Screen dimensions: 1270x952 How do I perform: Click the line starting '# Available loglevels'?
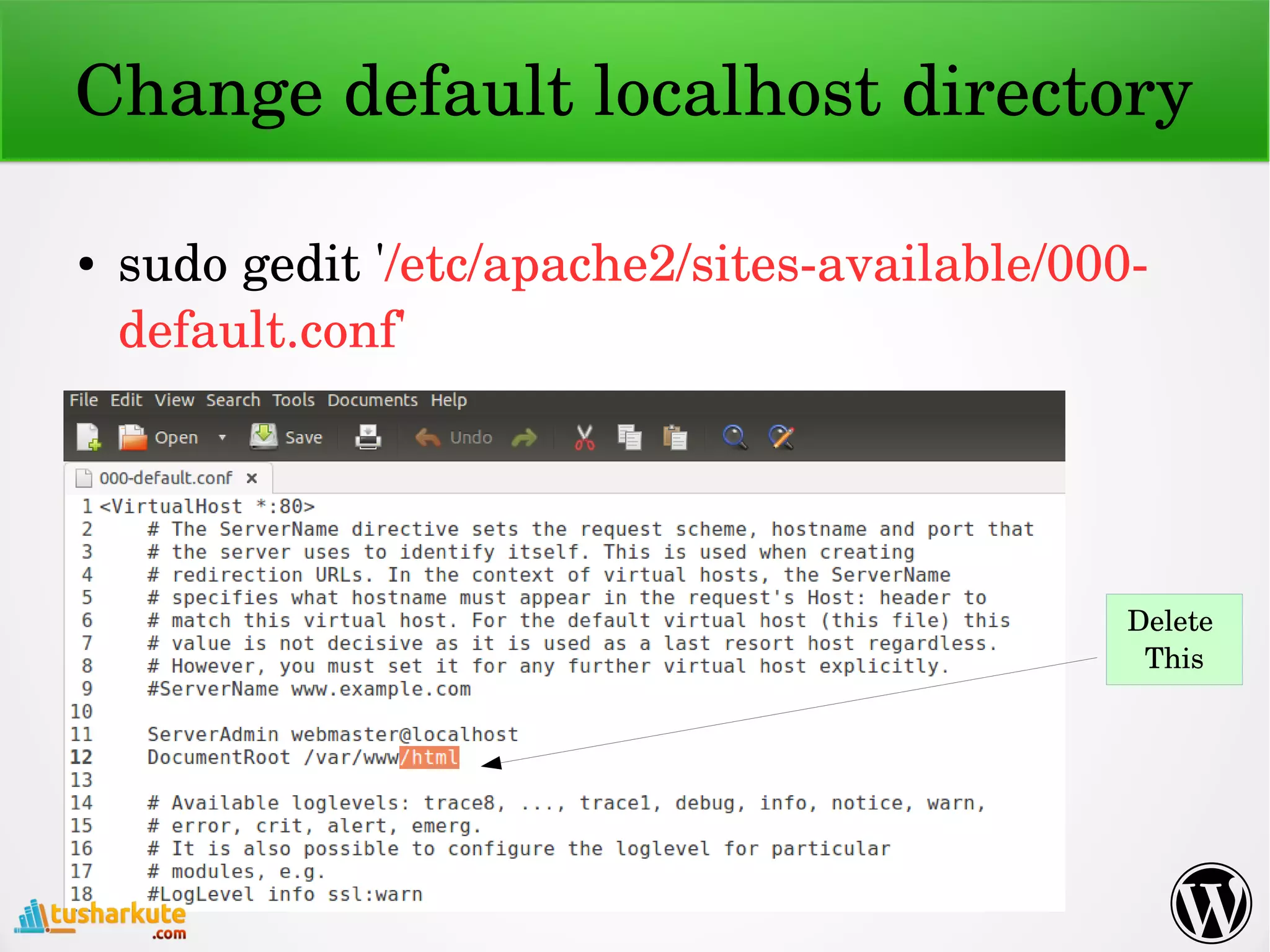(x=566, y=803)
